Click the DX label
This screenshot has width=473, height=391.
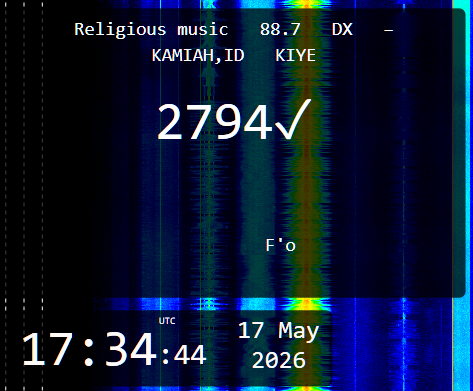(x=342, y=30)
